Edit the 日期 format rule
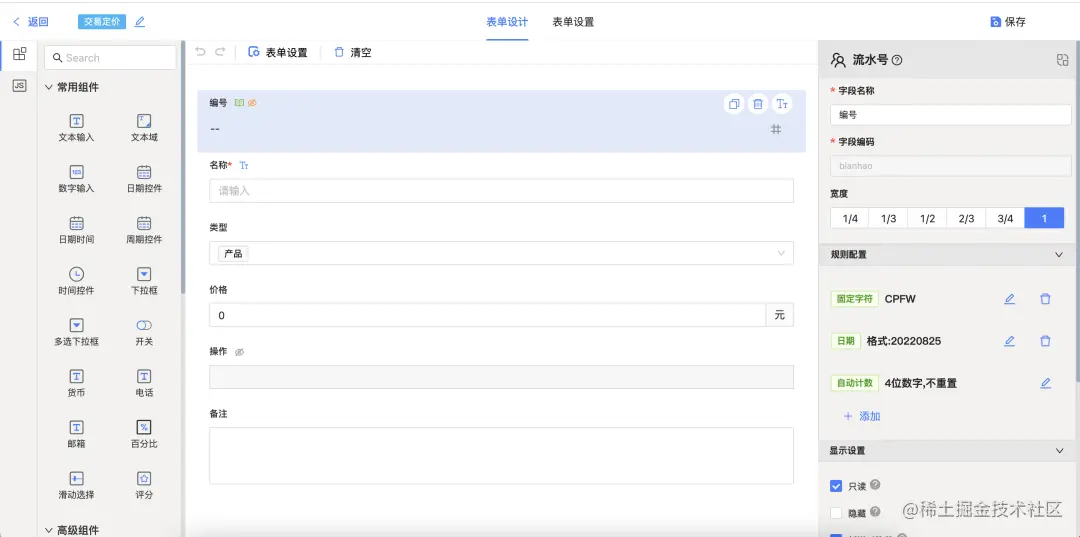Image resolution: width=1080 pixels, height=537 pixels. click(1010, 341)
